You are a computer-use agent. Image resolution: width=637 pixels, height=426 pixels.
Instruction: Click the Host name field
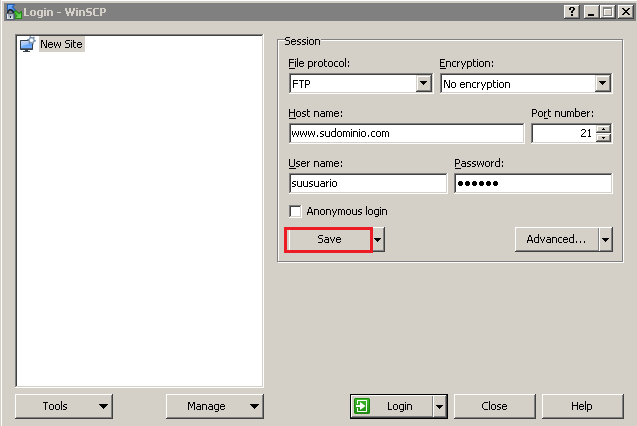tap(407, 133)
